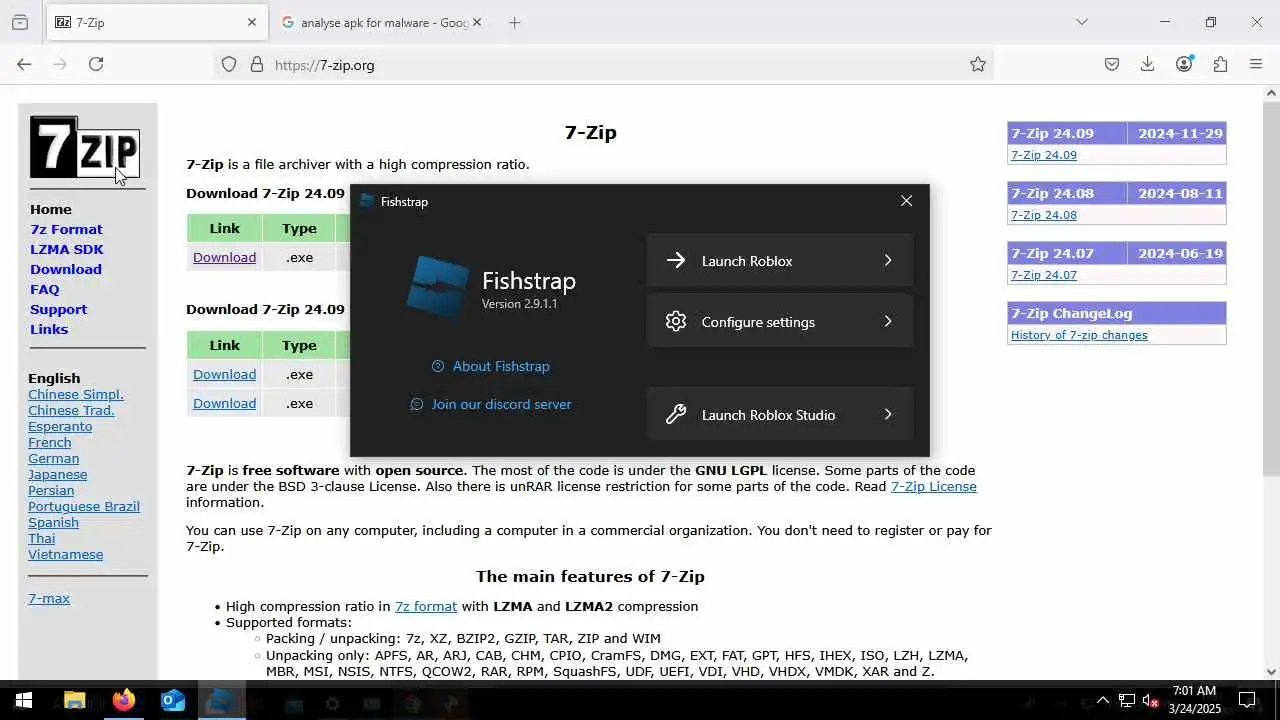
Task: Open File Explorer from the taskbar
Action: click(74, 700)
